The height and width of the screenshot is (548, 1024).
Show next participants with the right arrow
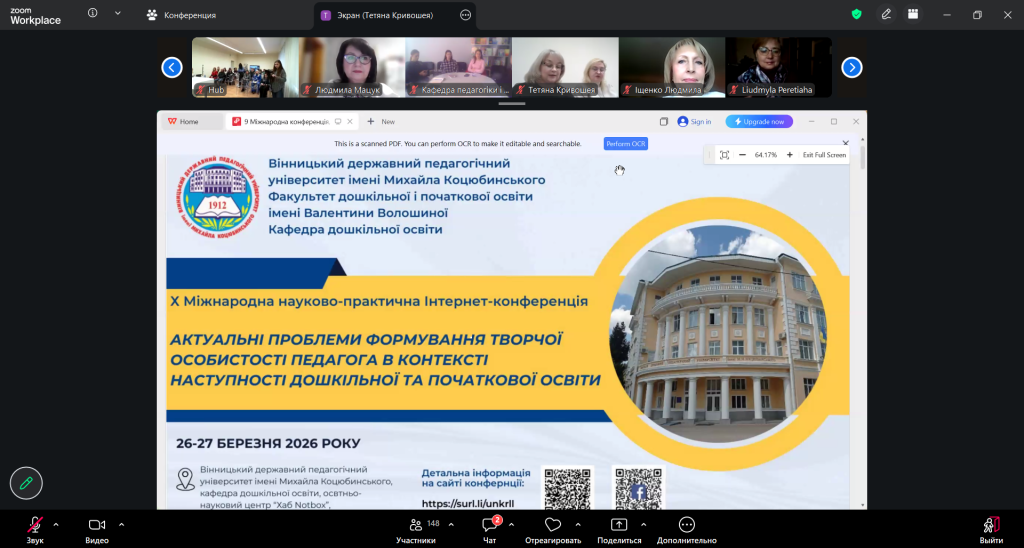click(851, 67)
